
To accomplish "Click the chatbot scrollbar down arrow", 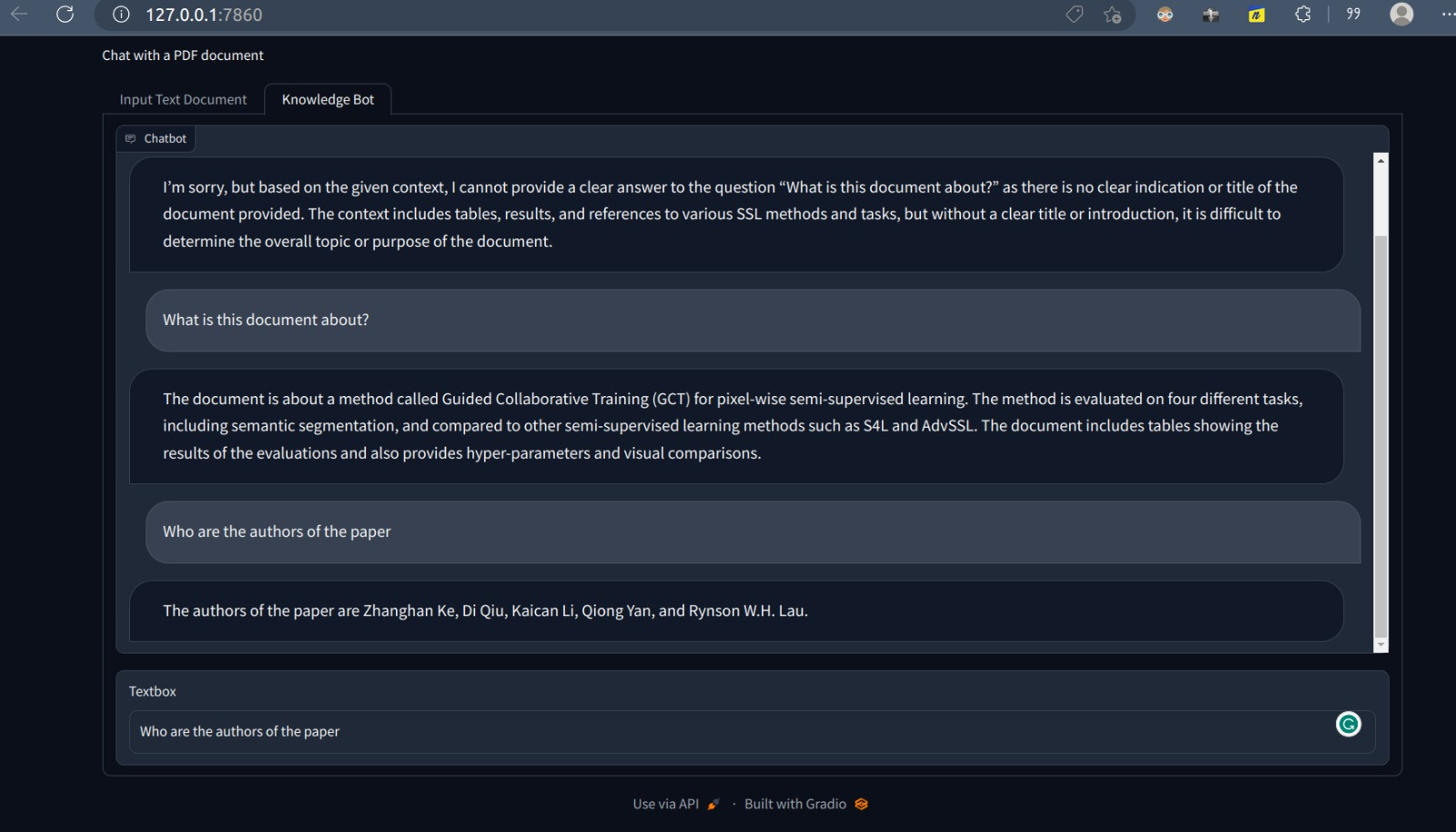I will coord(1380,644).
